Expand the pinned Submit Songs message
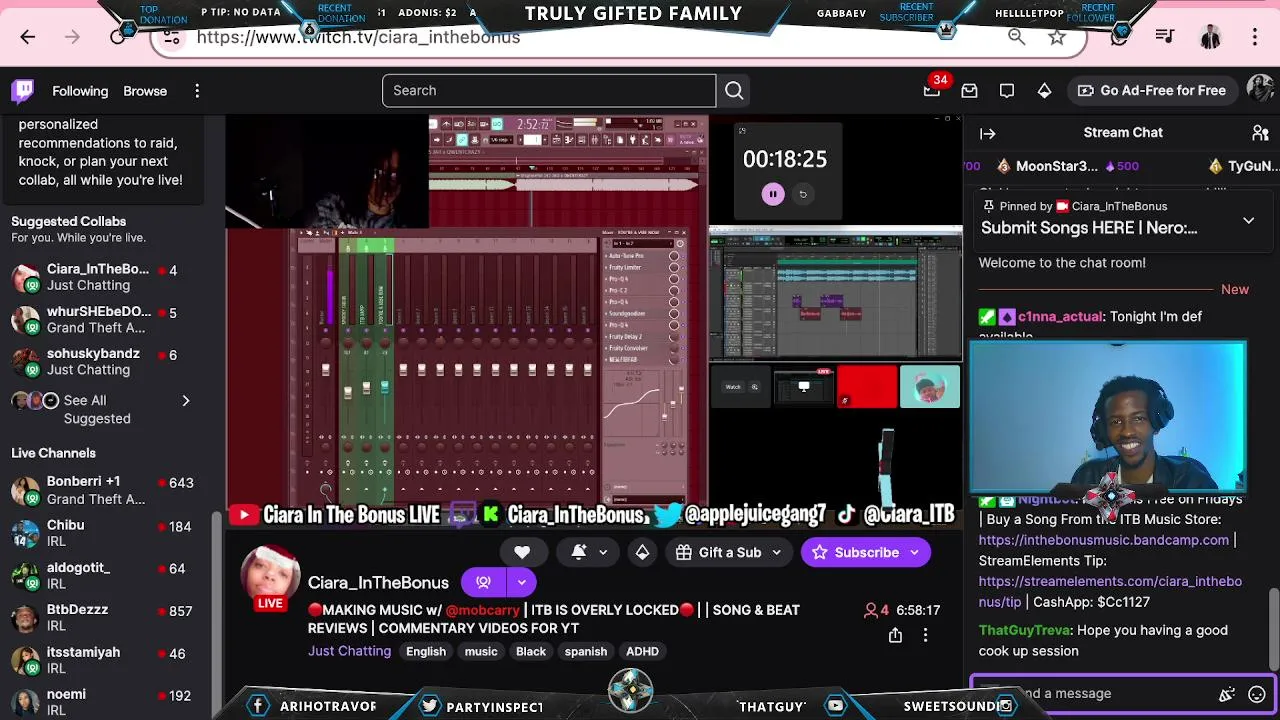 pyautogui.click(x=1248, y=220)
